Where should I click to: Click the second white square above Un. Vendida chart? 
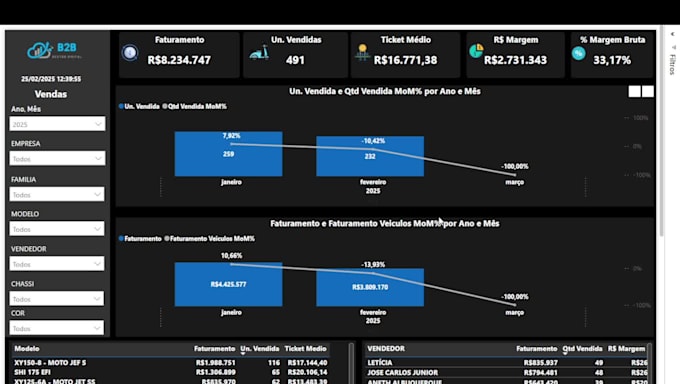pyautogui.click(x=648, y=91)
